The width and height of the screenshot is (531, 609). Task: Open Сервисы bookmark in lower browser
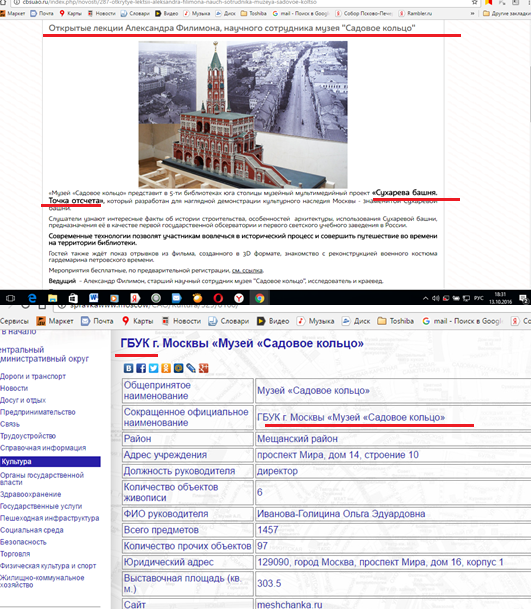coord(14,321)
